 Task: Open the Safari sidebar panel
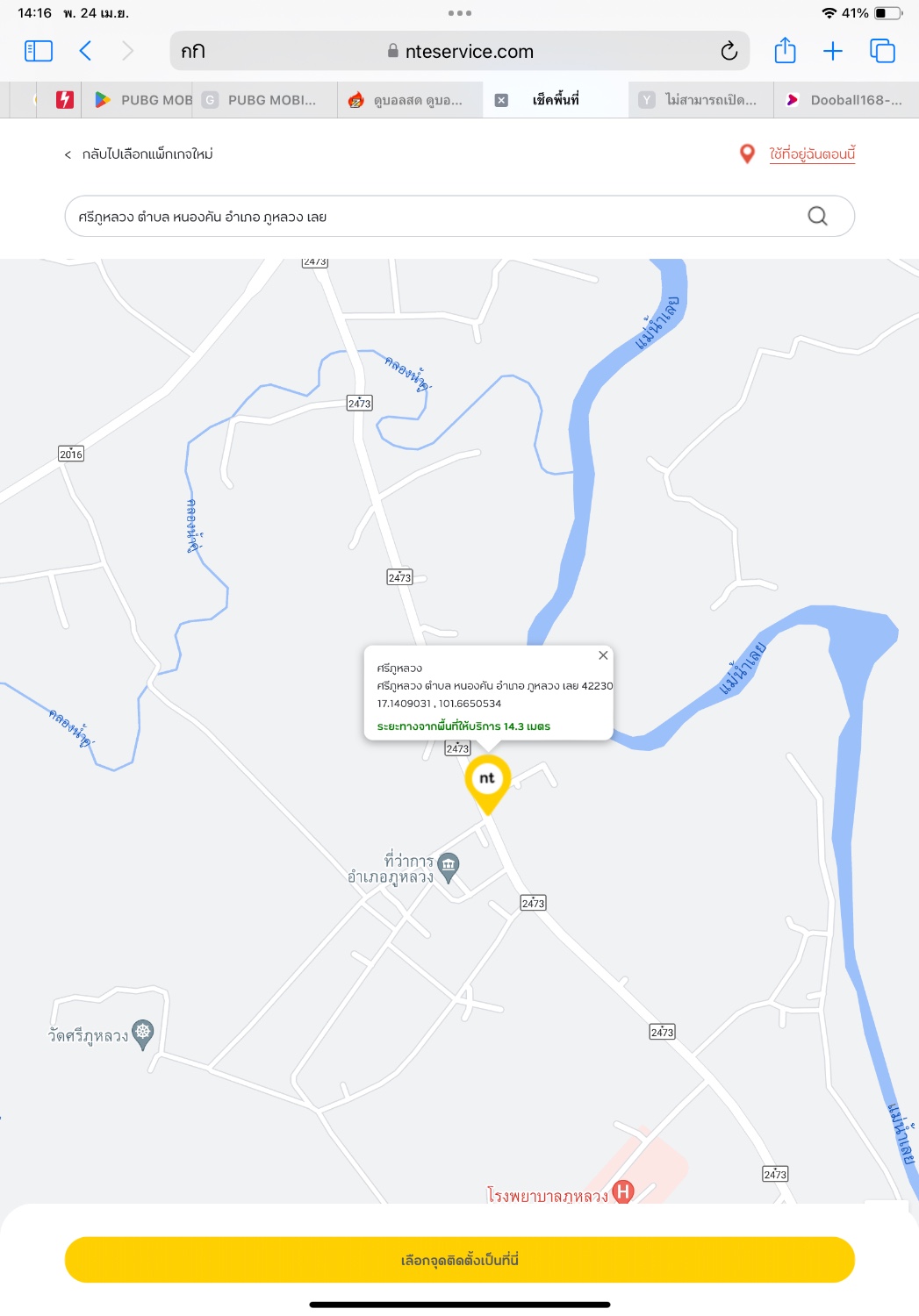(39, 51)
